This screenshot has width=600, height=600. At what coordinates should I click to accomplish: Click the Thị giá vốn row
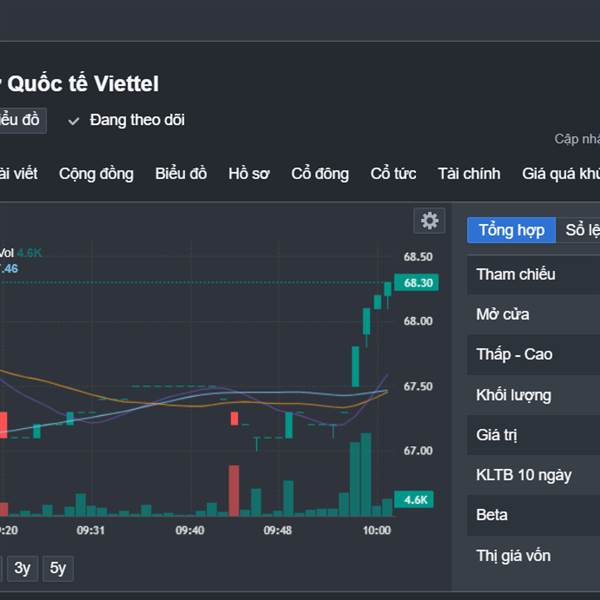[533, 556]
